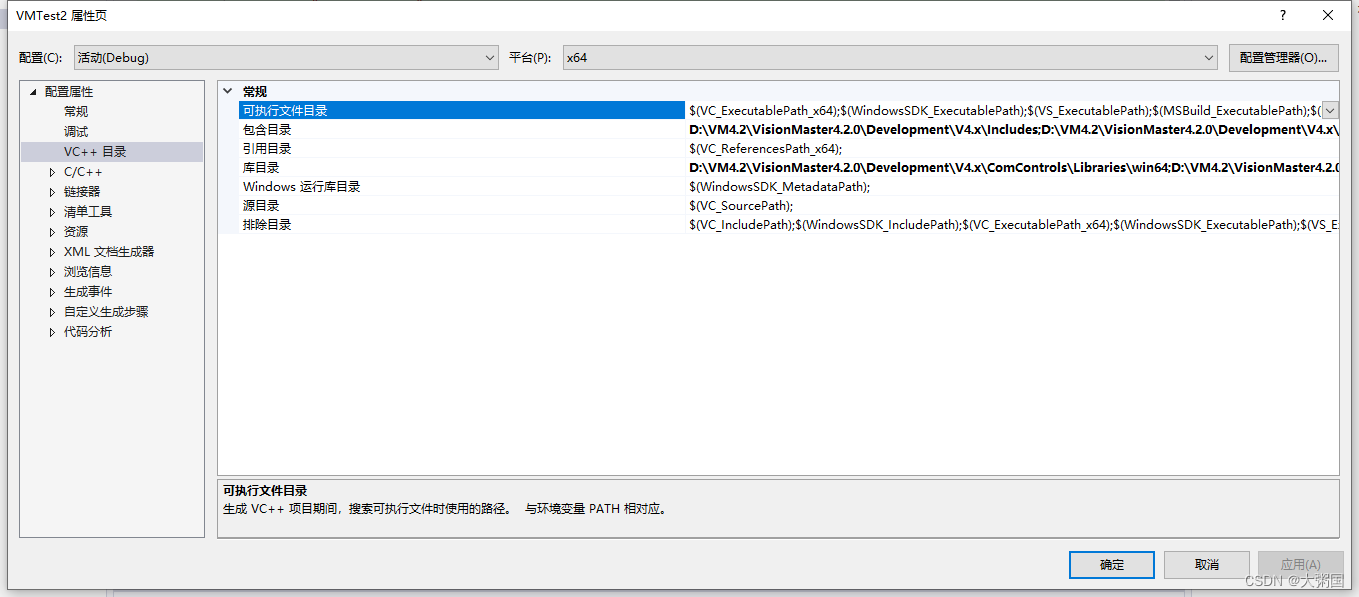This screenshot has height=597, width=1359.
Task: Collapse the 常规 property group chevron
Action: pos(228,91)
